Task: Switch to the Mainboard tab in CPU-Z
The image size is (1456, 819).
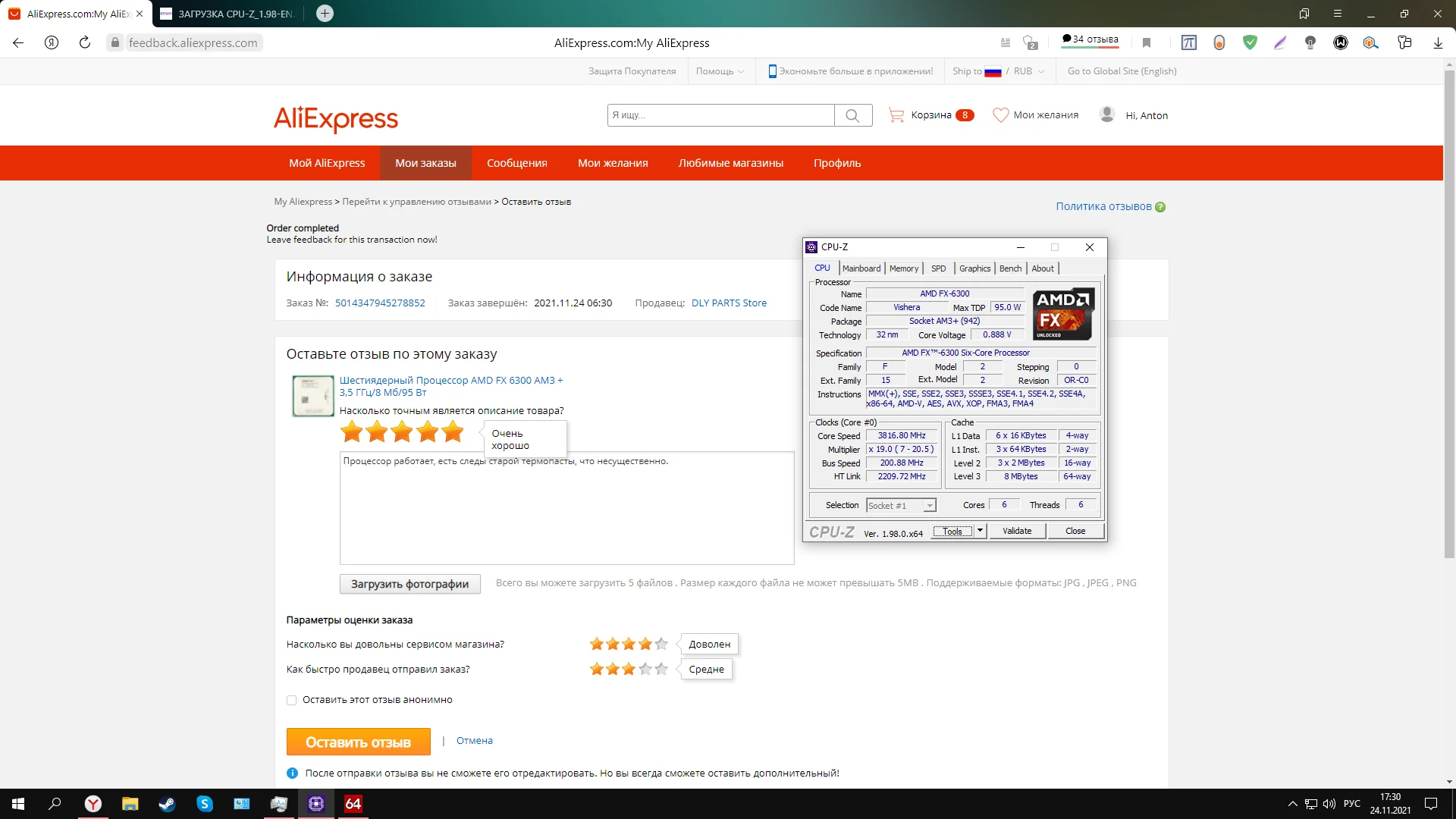Action: [861, 268]
